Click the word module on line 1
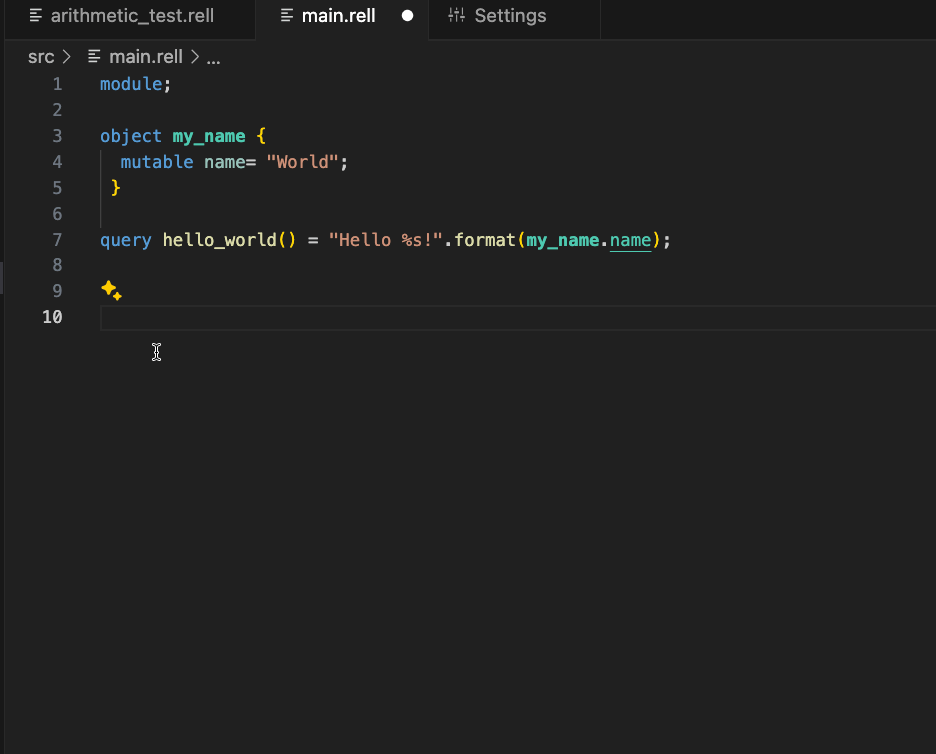 [x=131, y=84]
